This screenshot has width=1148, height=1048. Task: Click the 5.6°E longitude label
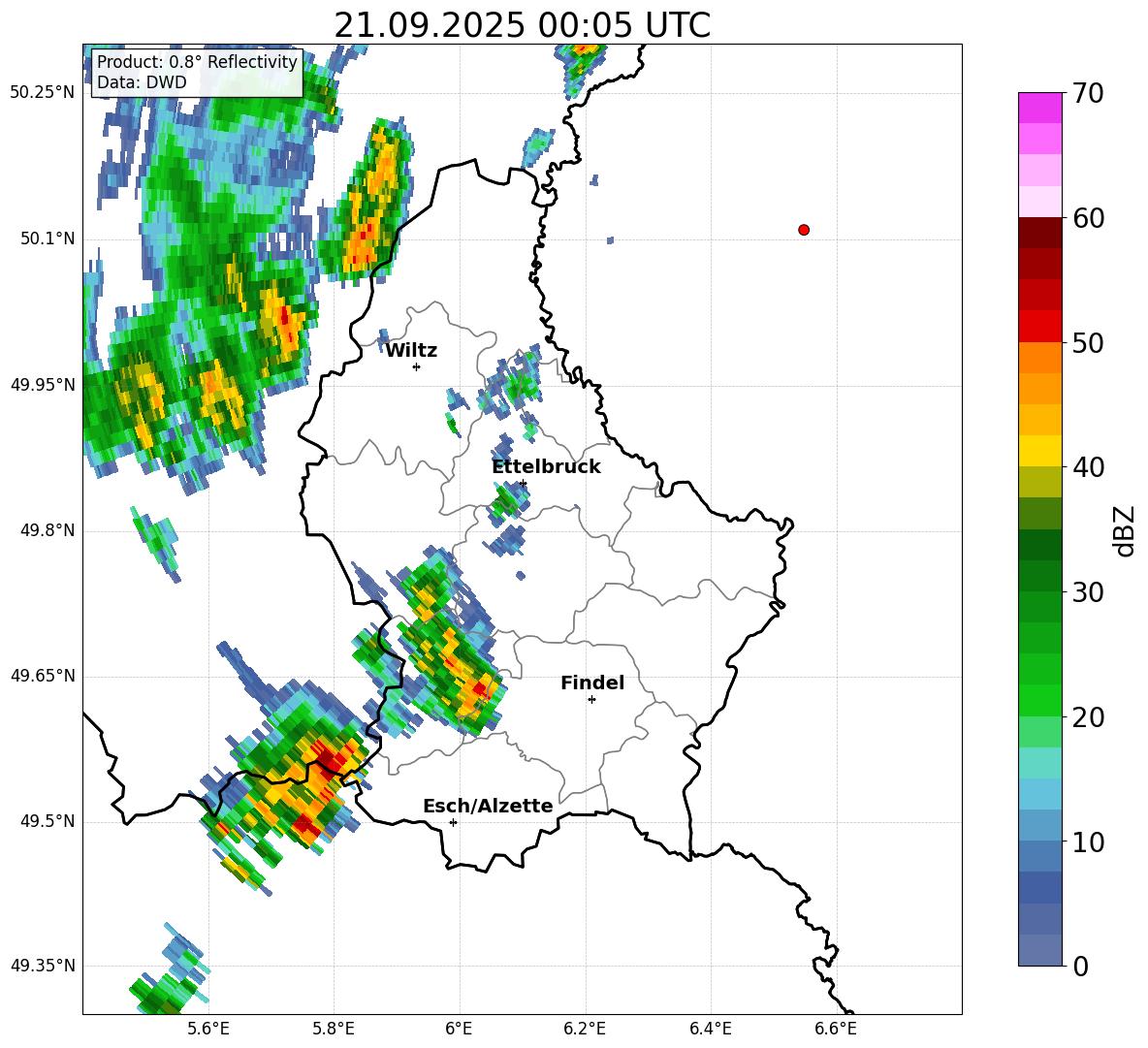(x=207, y=1029)
